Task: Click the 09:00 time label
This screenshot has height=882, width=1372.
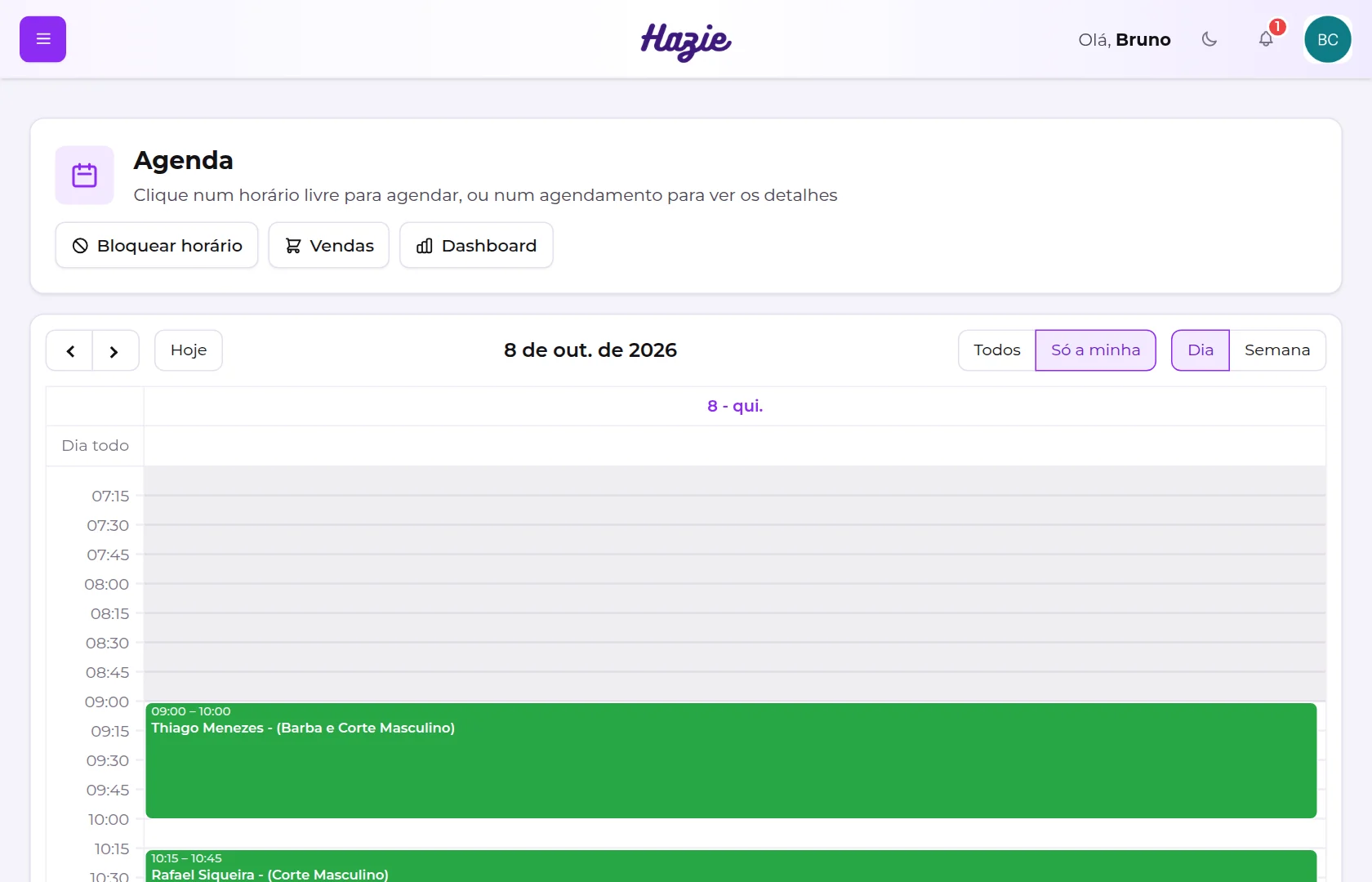Action: (x=107, y=702)
